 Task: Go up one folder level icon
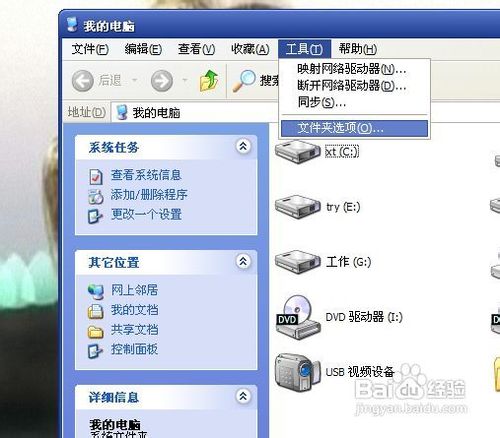[209, 81]
